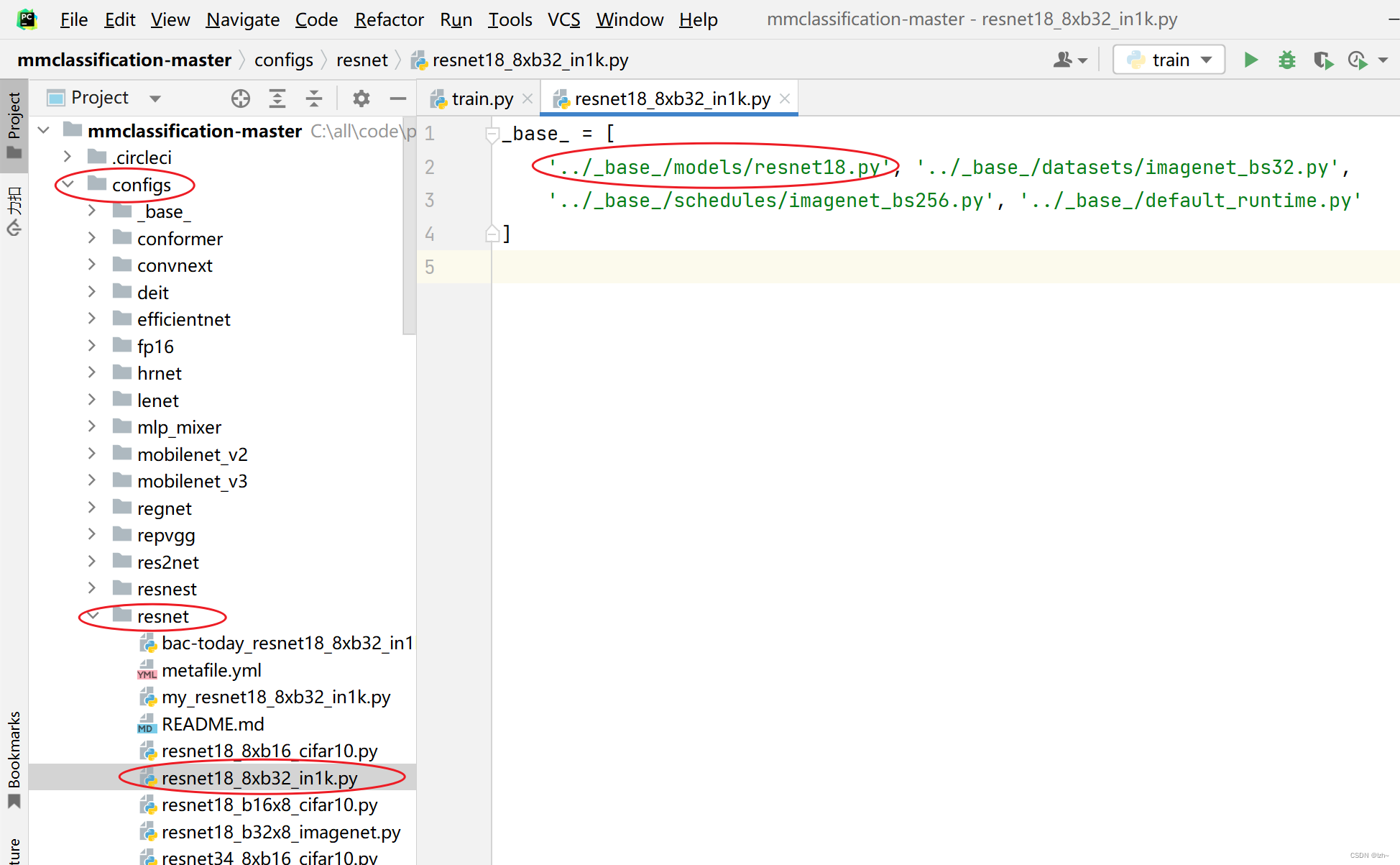Open Project panel settings gear
Viewport: 1400px width, 865px height.
pos(361,99)
